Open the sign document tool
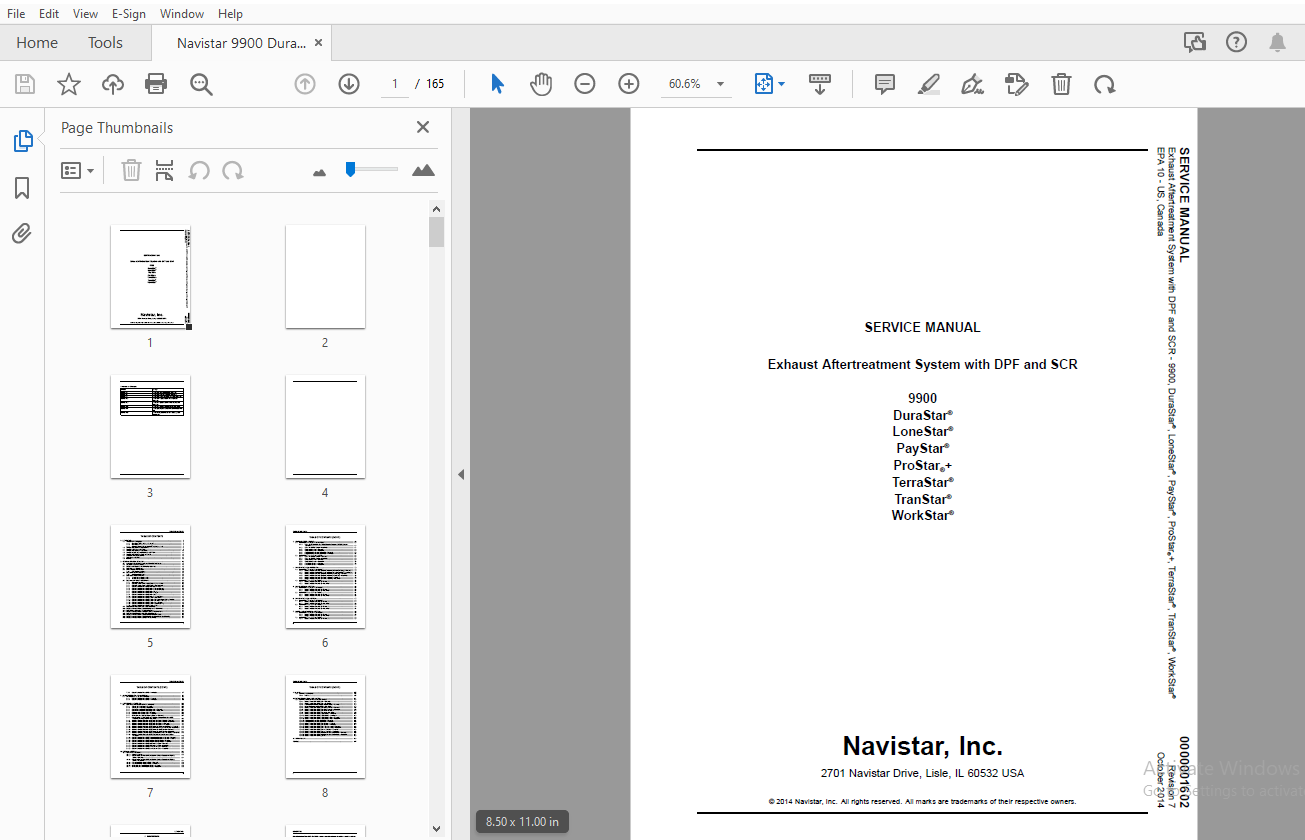The image size is (1305, 840). [973, 84]
